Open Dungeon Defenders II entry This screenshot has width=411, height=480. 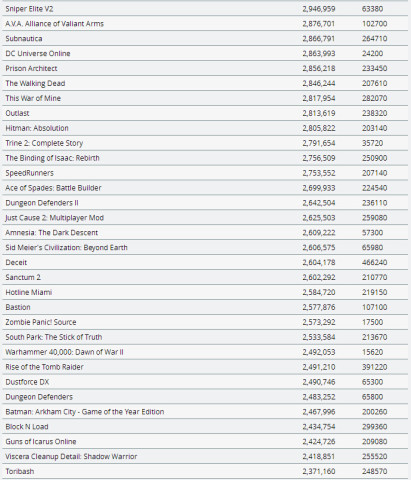42,203
